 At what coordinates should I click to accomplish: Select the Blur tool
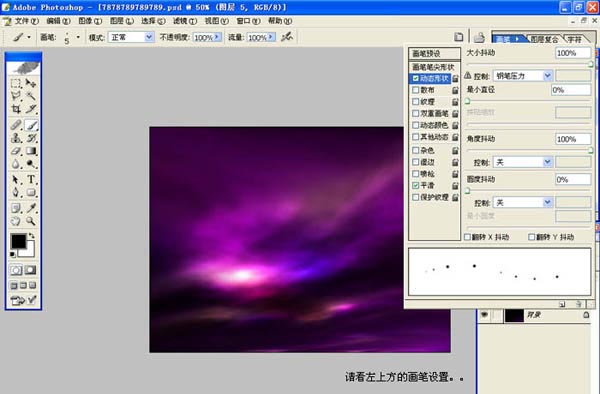pos(16,164)
